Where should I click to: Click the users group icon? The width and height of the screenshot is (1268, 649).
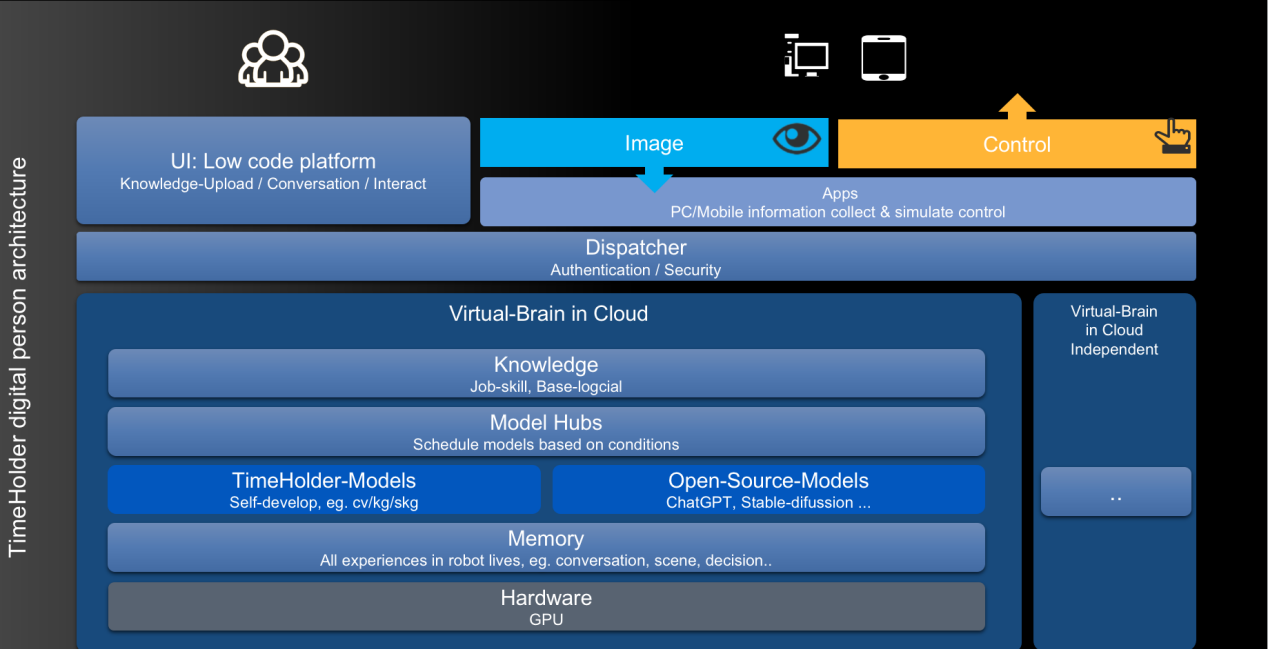(273, 59)
